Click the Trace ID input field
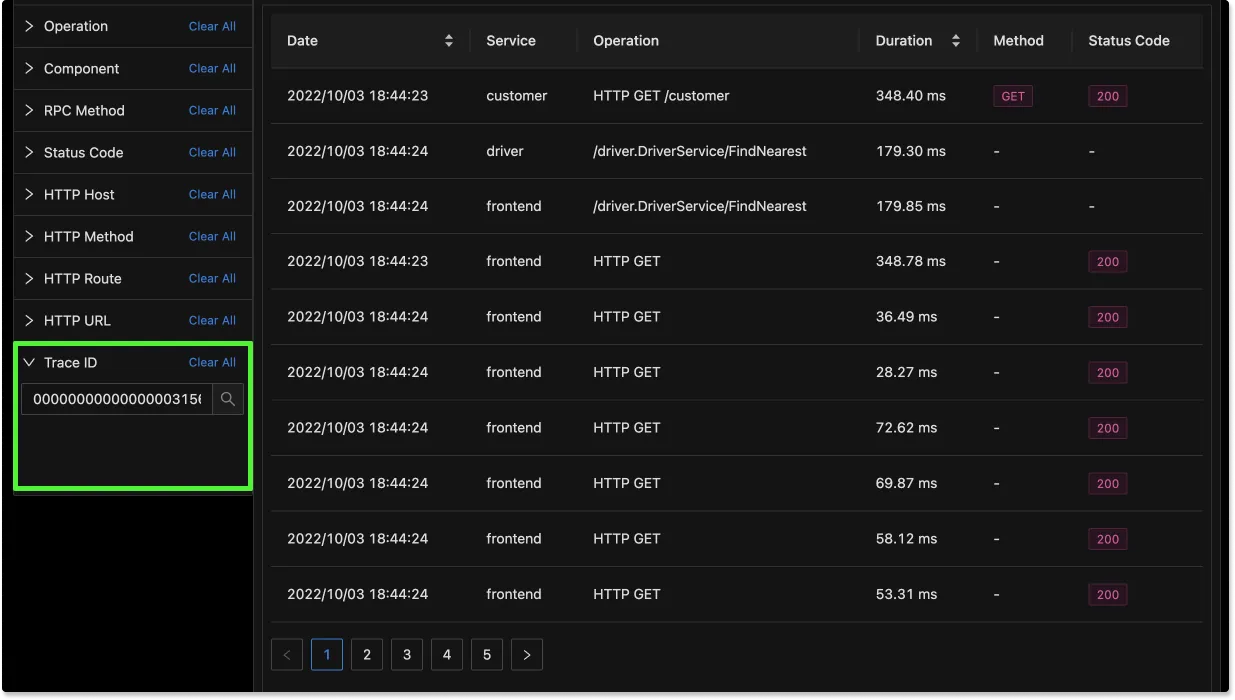 coord(117,399)
